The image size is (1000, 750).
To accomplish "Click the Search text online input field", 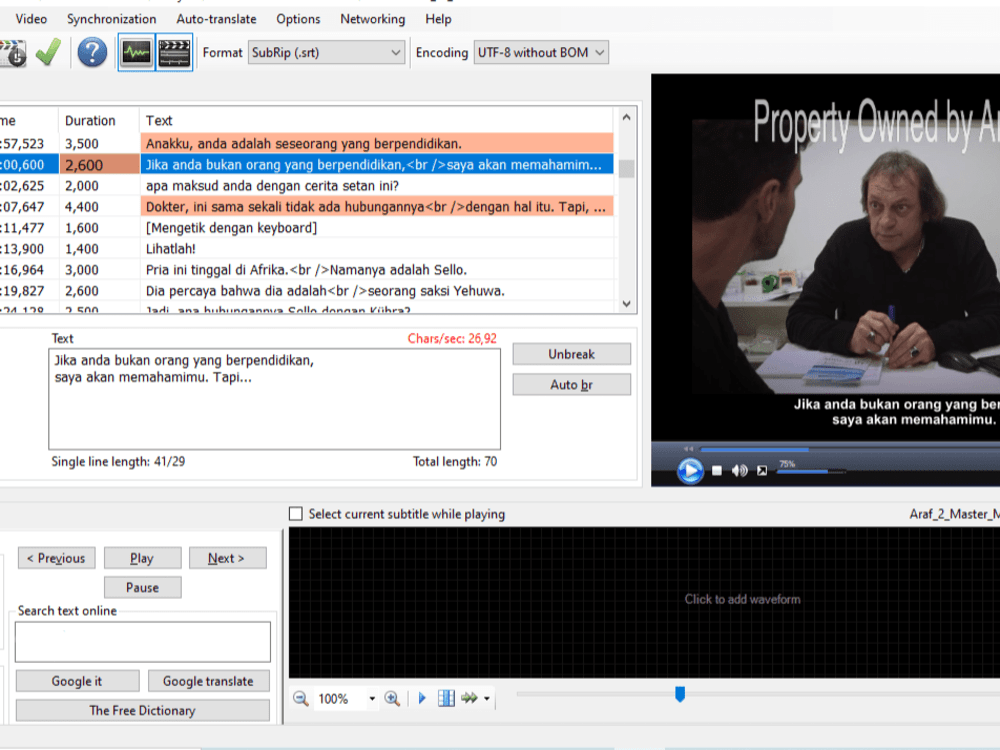I will click(143, 642).
